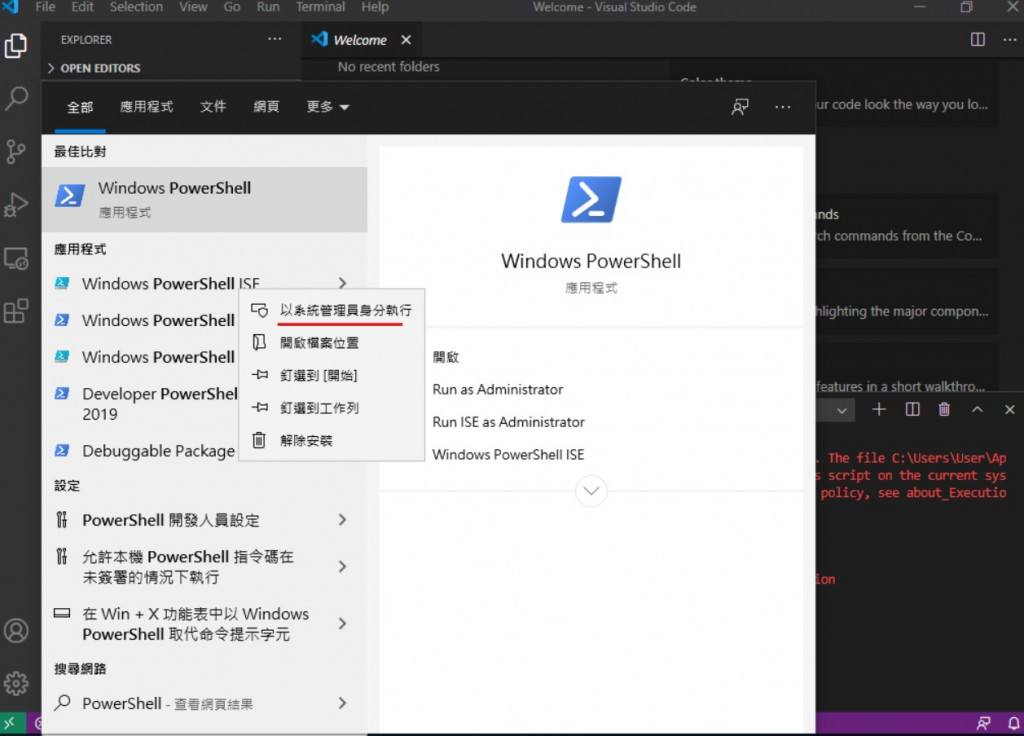Close the Welcome tab
Viewport: 1024px width, 736px height.
pyautogui.click(x=406, y=40)
